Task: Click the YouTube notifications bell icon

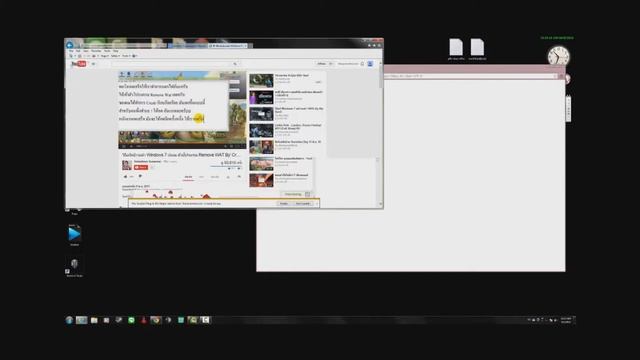Action: click(362, 64)
